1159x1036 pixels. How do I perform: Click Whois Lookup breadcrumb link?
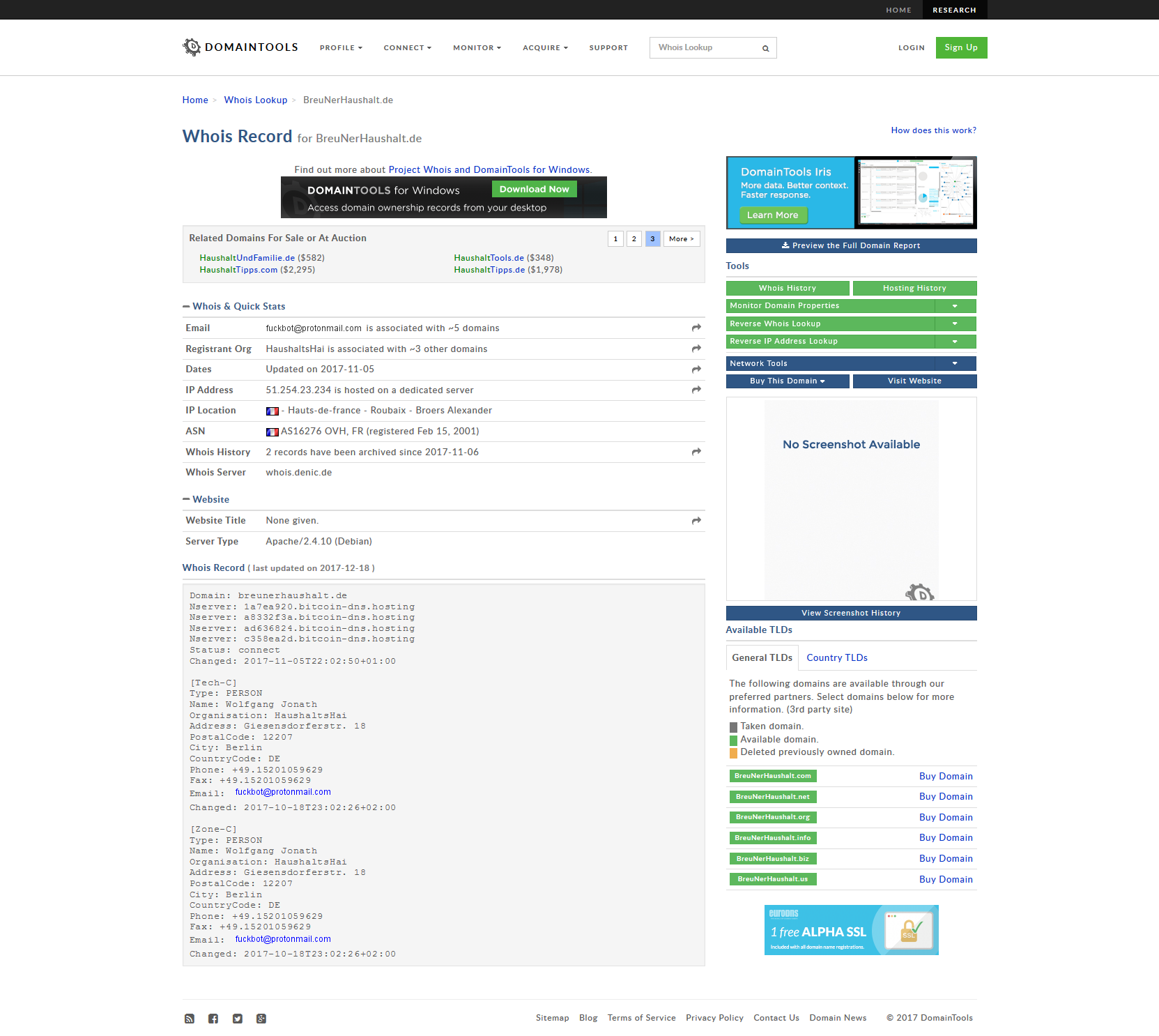point(255,100)
